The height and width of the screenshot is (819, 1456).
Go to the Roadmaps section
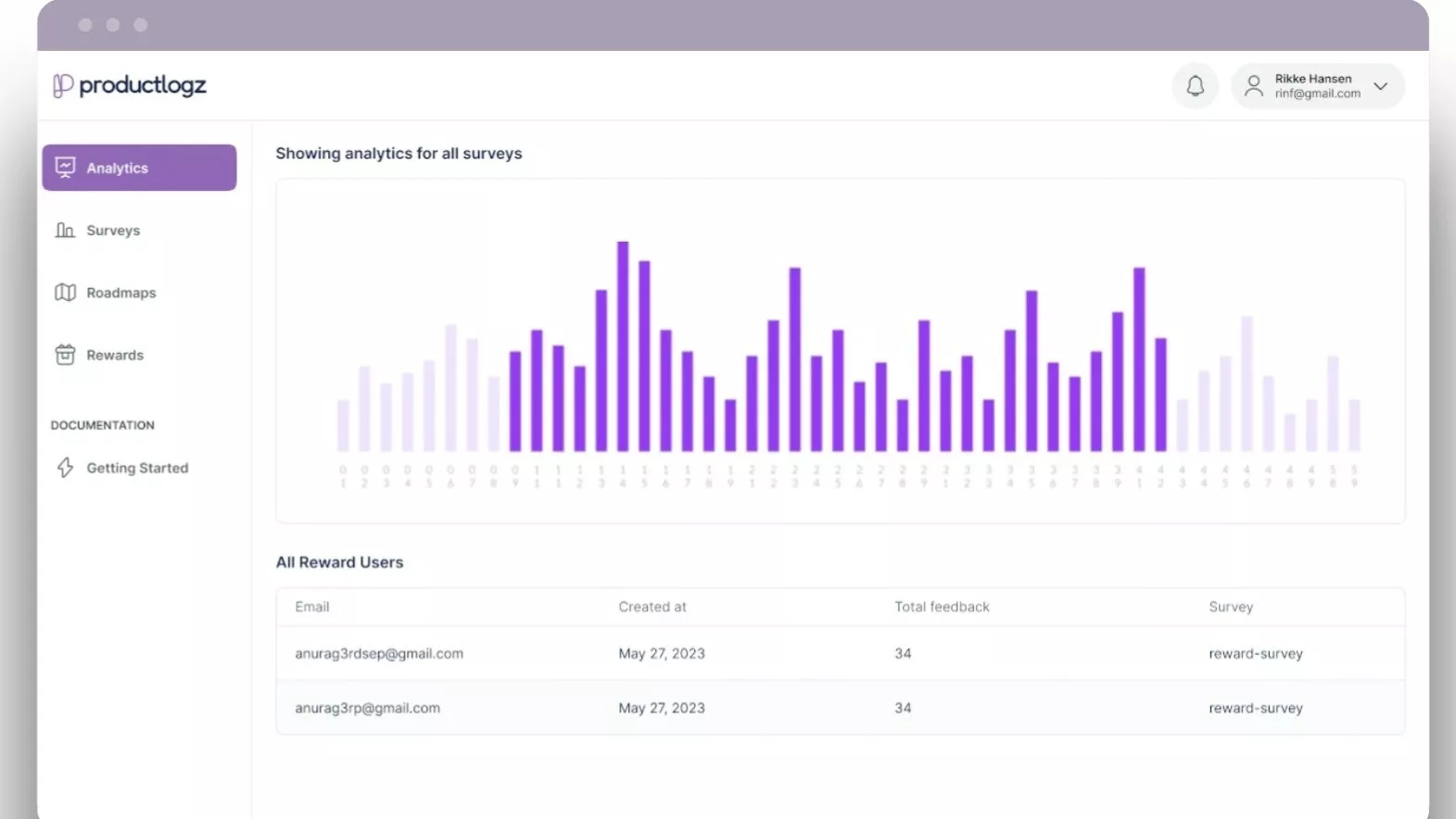(x=120, y=293)
